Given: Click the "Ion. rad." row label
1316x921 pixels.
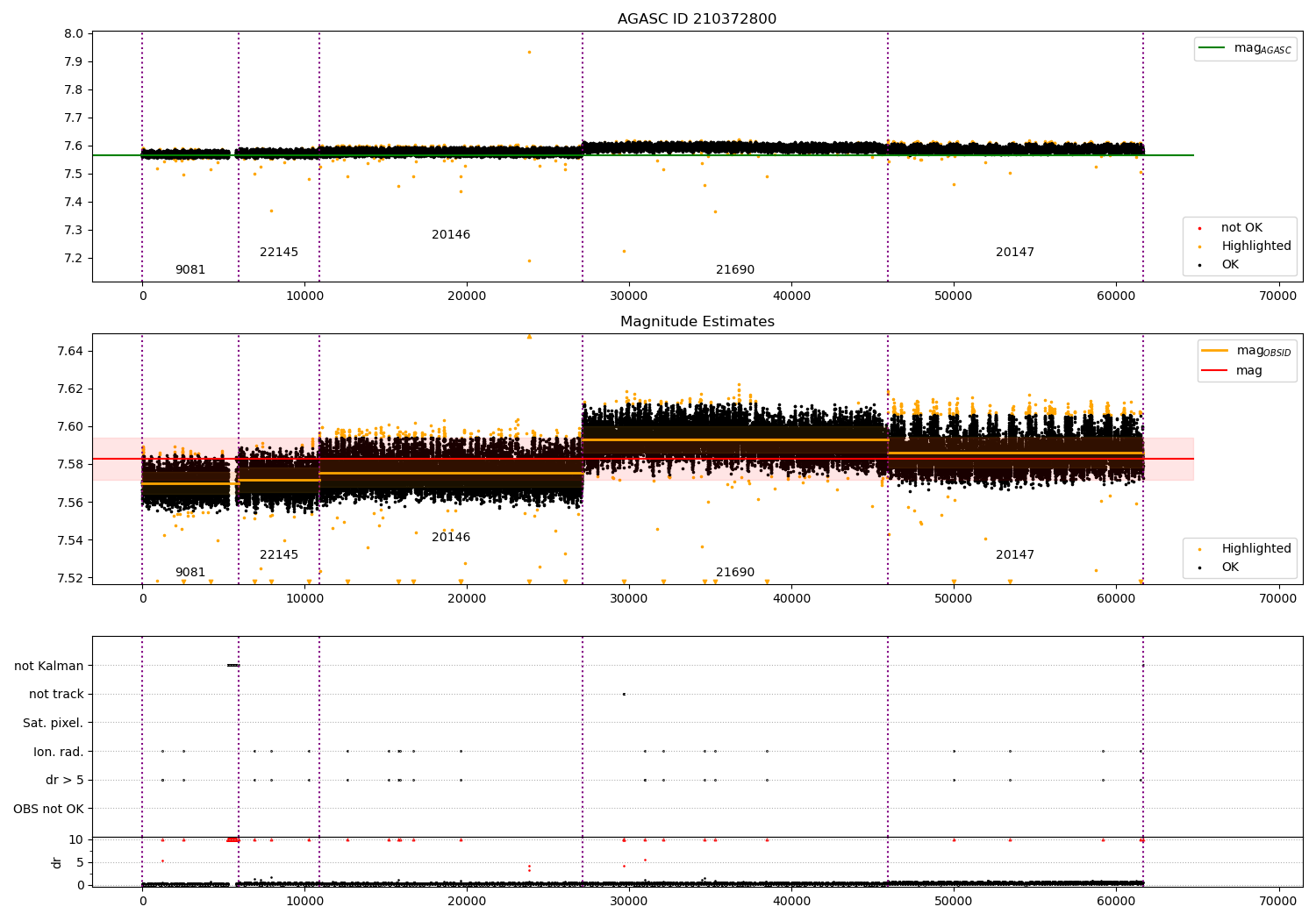Looking at the screenshot, I should pos(59,752).
